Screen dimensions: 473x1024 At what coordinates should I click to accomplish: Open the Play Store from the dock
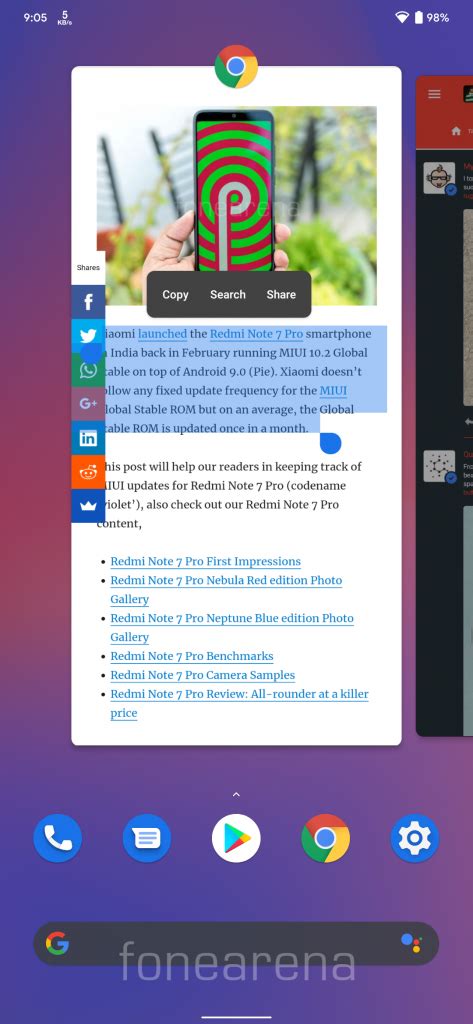[236, 838]
